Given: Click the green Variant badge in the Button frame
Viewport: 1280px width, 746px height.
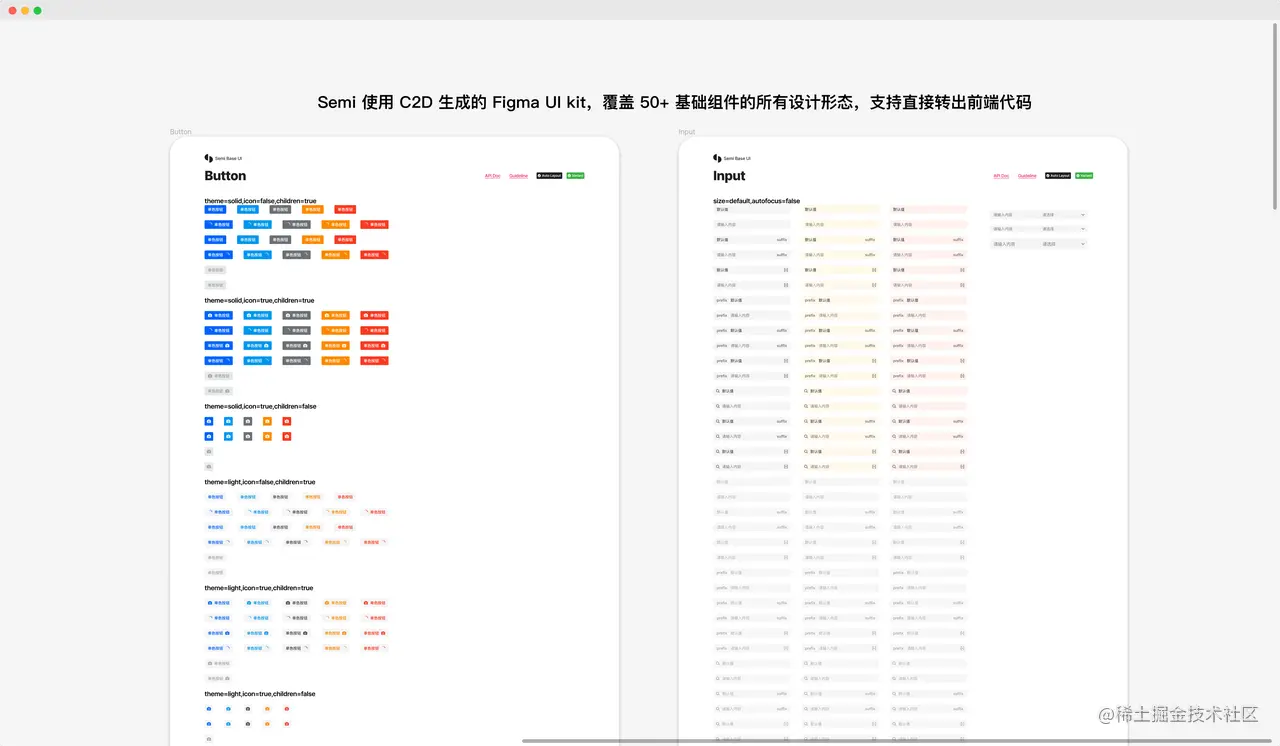Looking at the screenshot, I should (x=575, y=175).
